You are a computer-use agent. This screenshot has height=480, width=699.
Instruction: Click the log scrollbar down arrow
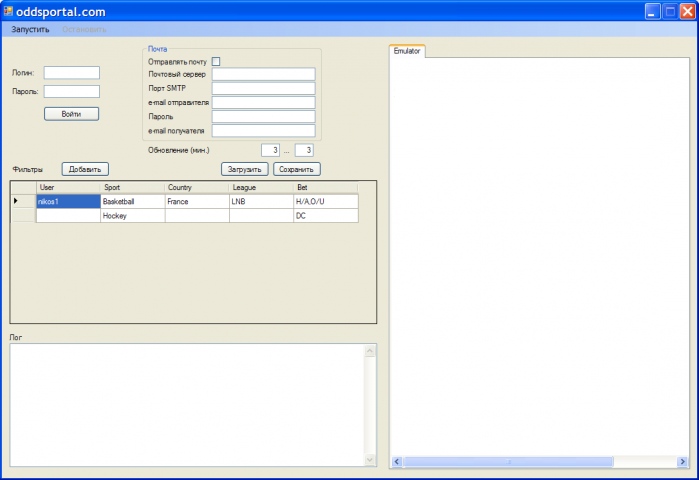click(x=370, y=459)
